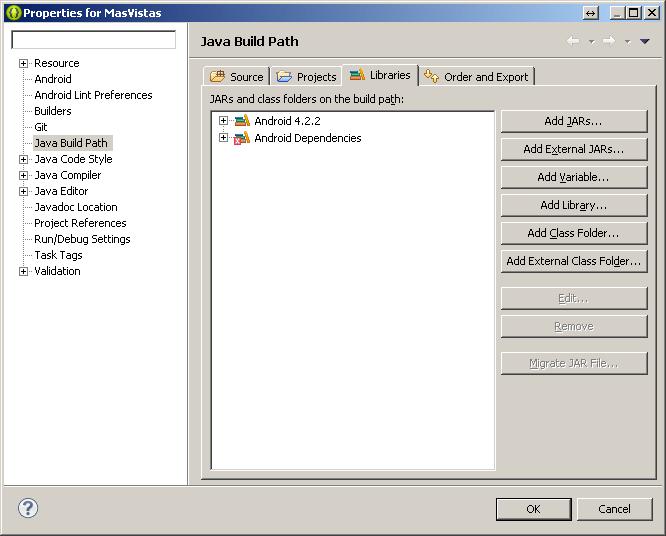
Task: Select Javadoc Location item
Action: pos(76,207)
